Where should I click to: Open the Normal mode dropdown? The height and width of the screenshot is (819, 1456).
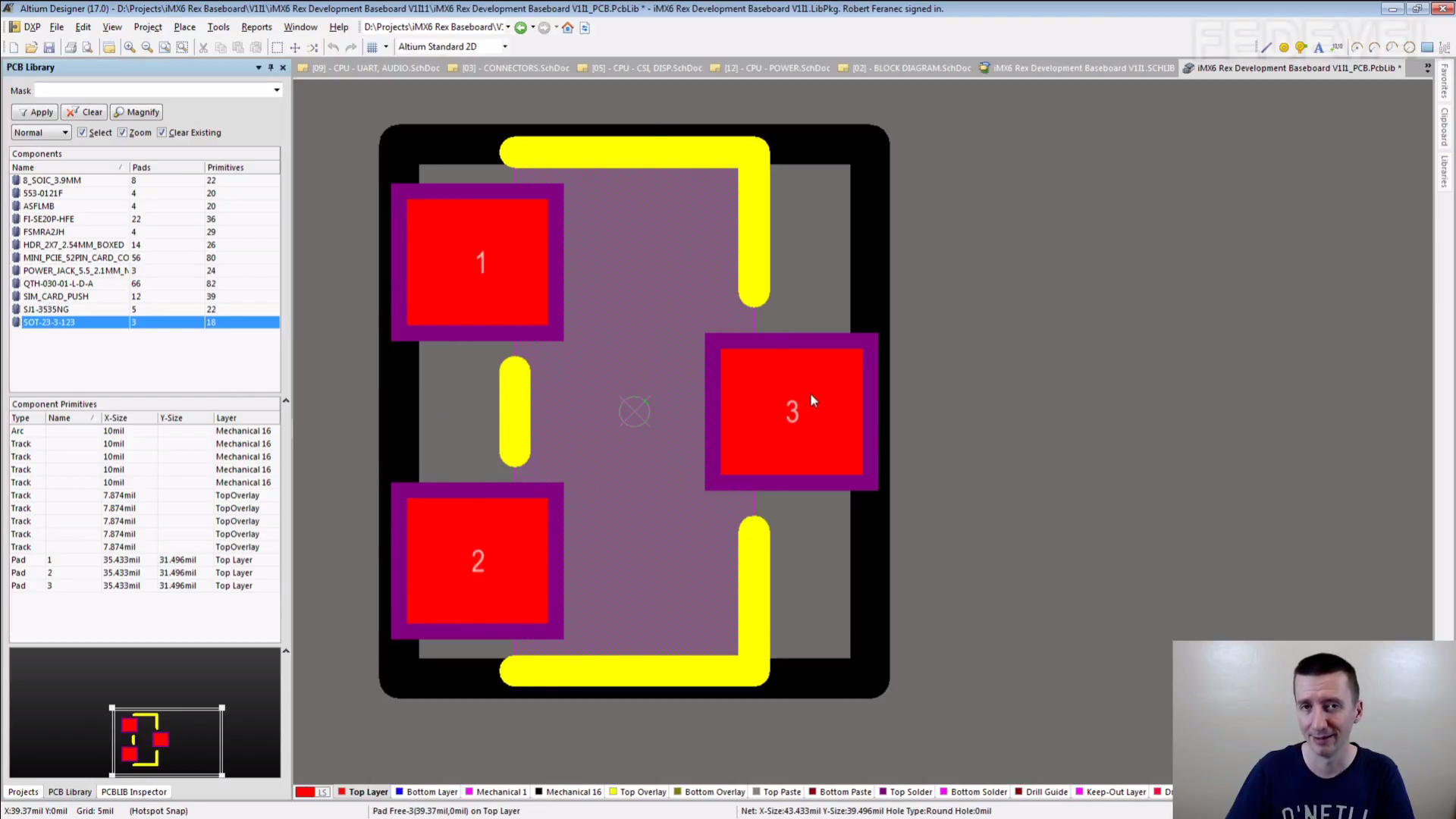[65, 132]
